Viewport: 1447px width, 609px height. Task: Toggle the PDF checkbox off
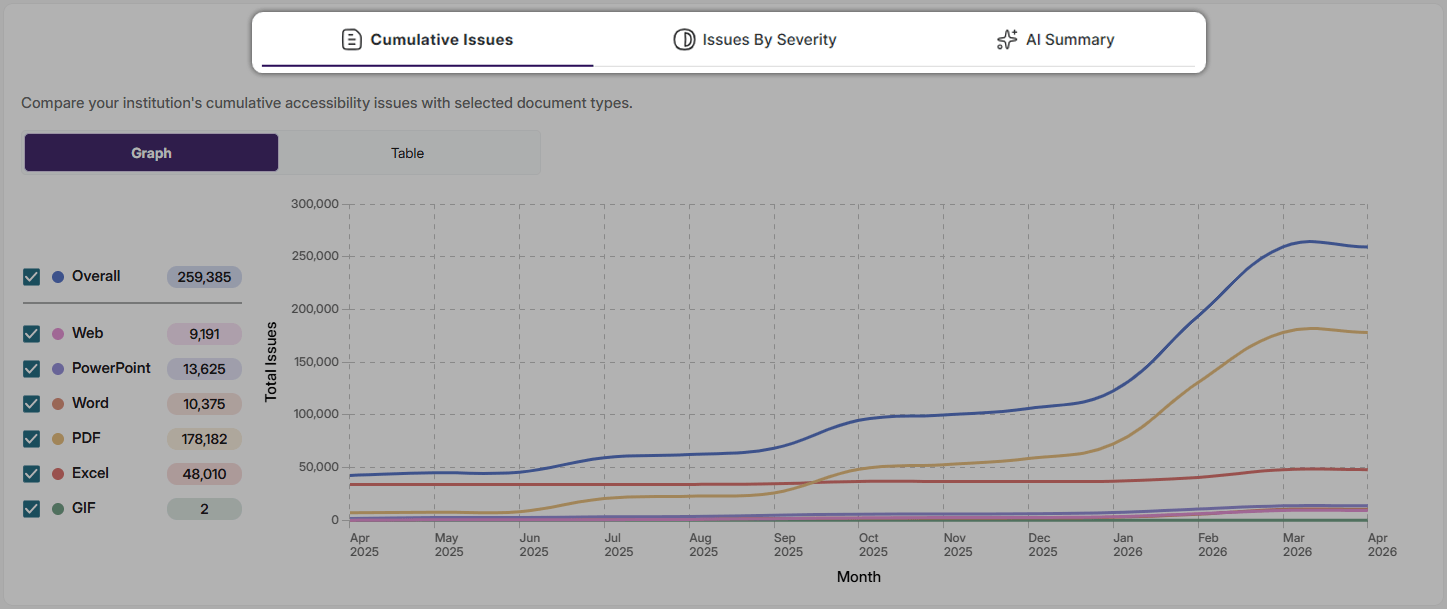click(31, 438)
